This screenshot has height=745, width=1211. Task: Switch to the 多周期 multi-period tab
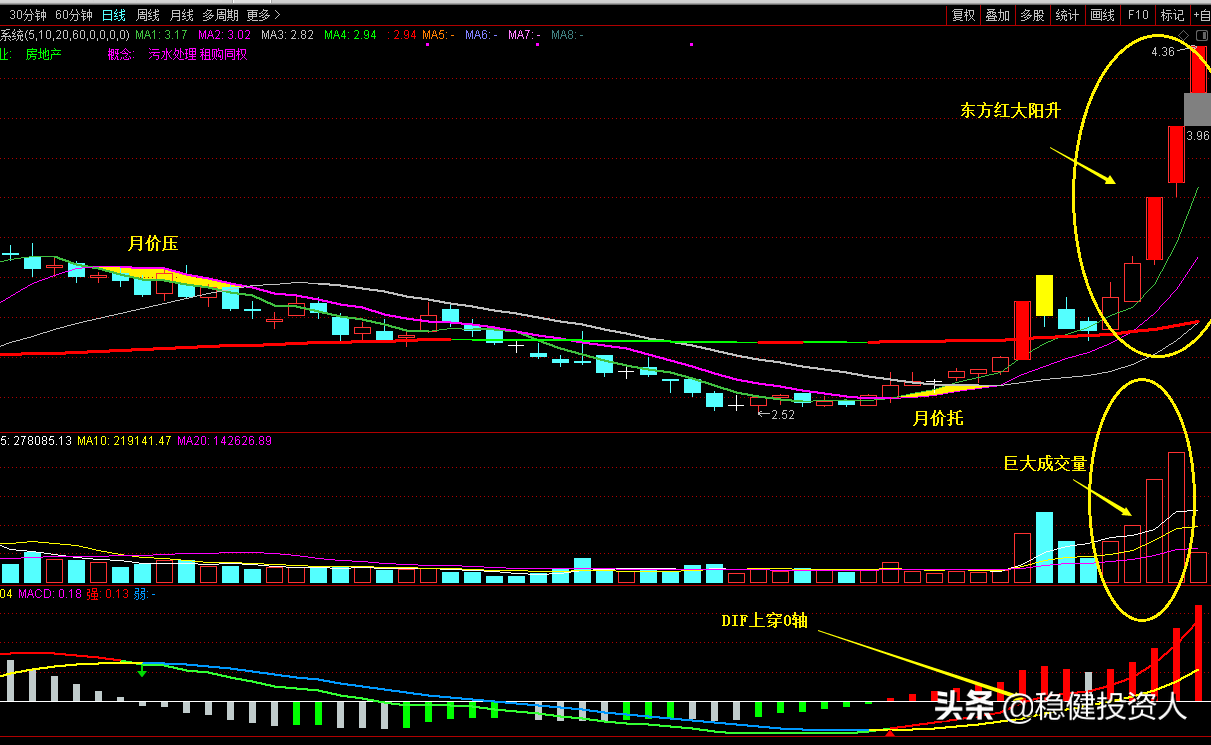tap(220, 15)
